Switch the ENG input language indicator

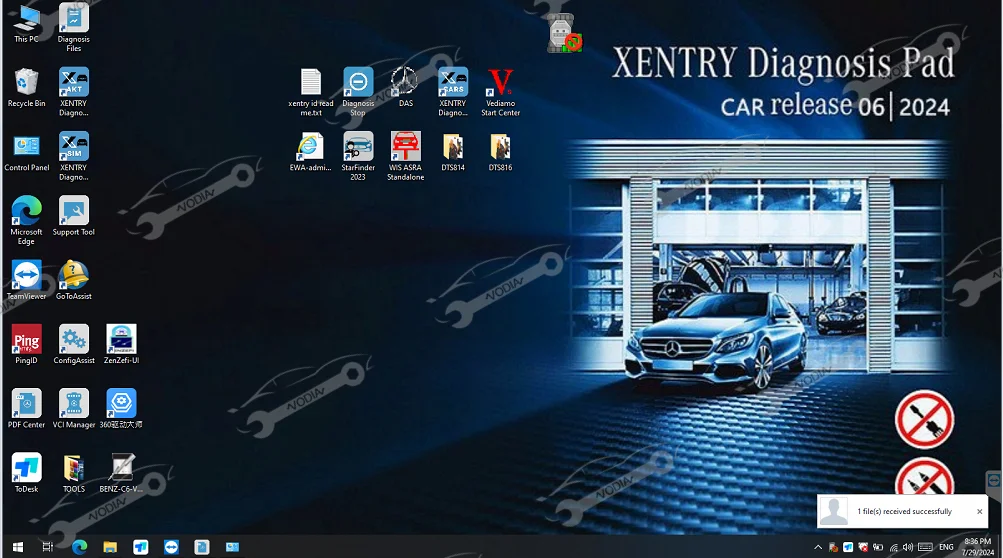[x=947, y=547]
